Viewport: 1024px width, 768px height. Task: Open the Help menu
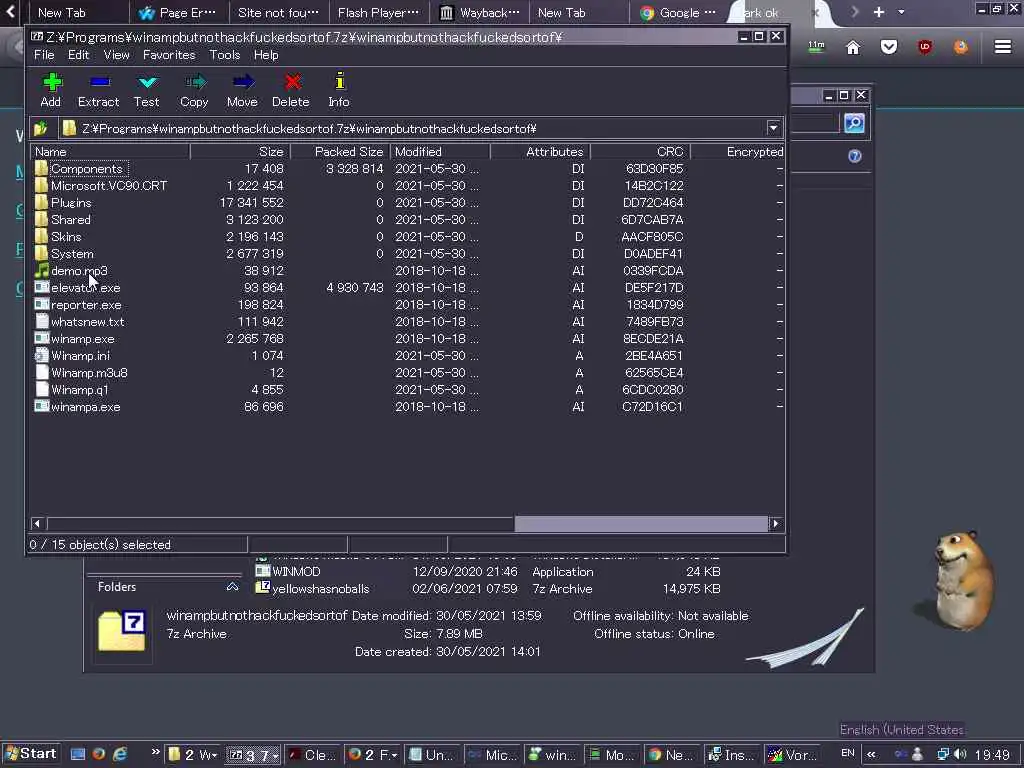coord(266,55)
